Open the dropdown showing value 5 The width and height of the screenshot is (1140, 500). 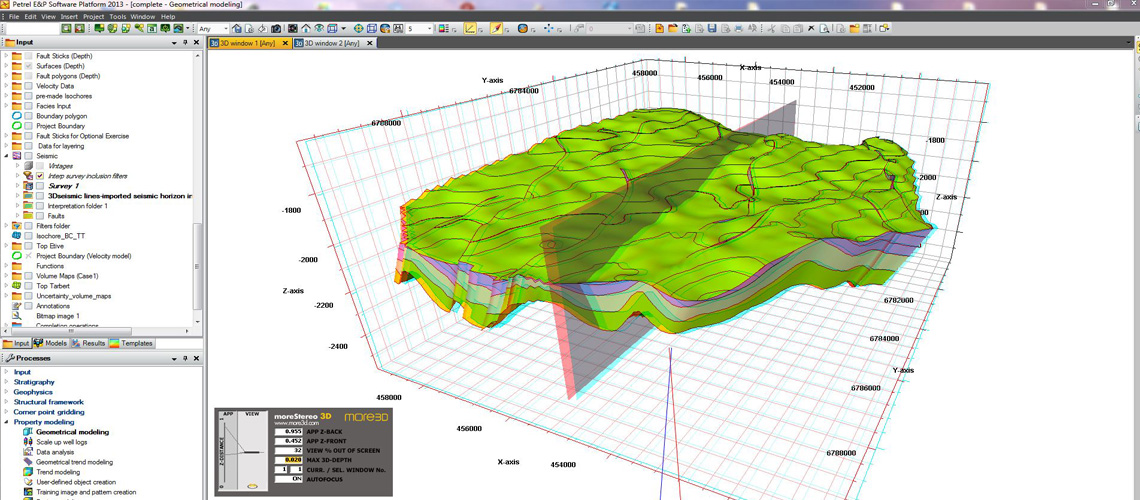(420, 28)
